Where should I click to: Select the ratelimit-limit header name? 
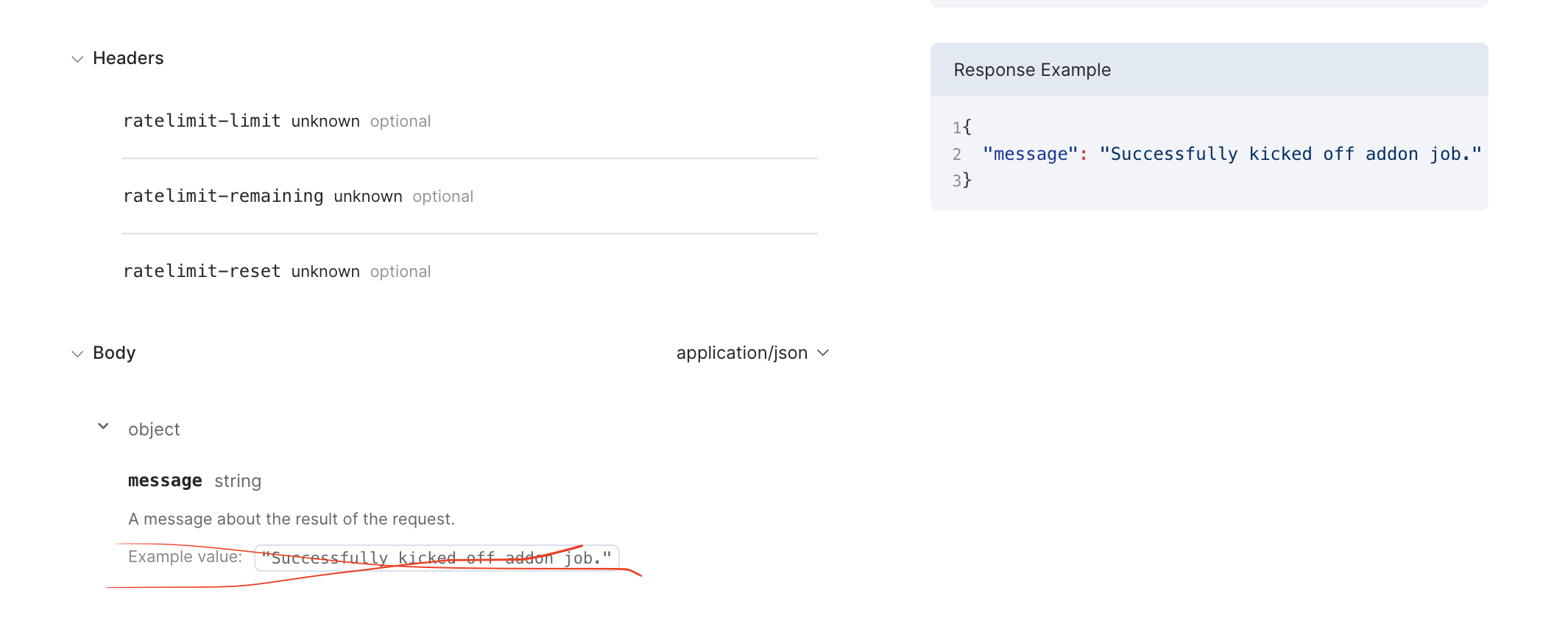pyautogui.click(x=202, y=121)
